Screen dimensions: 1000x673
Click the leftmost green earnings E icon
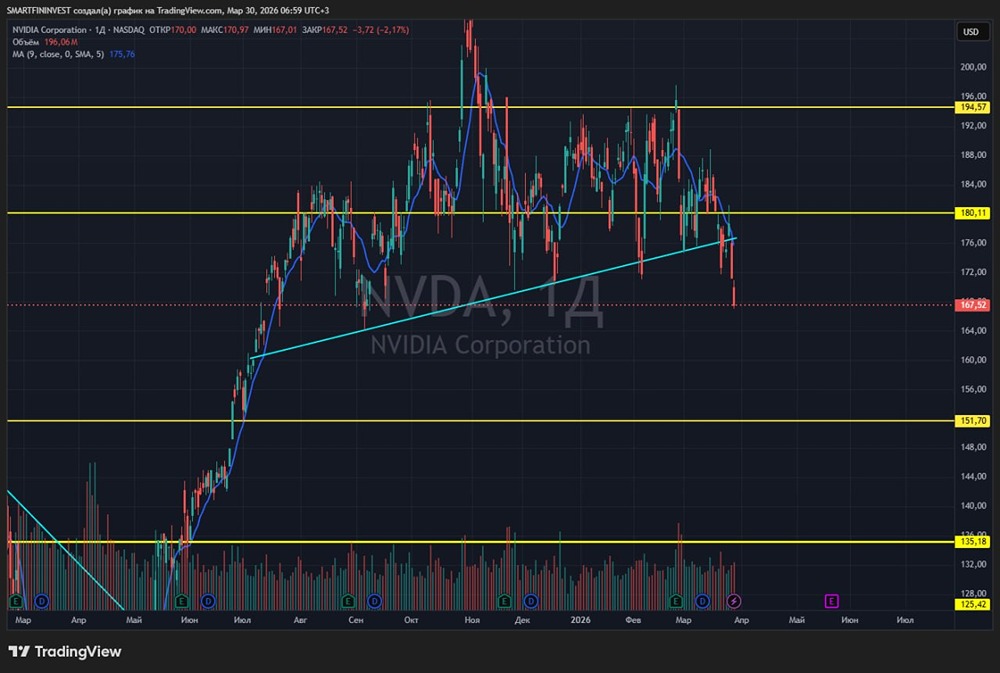(x=16, y=601)
